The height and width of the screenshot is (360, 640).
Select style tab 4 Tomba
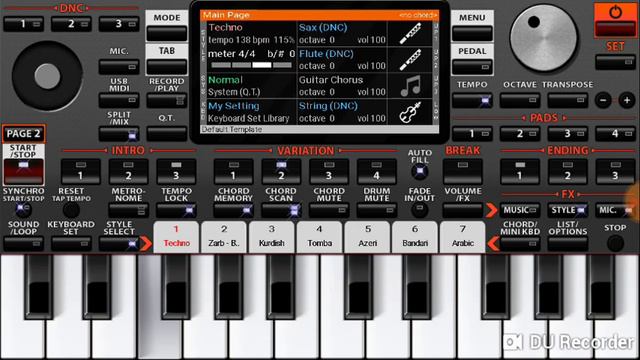(x=319, y=237)
